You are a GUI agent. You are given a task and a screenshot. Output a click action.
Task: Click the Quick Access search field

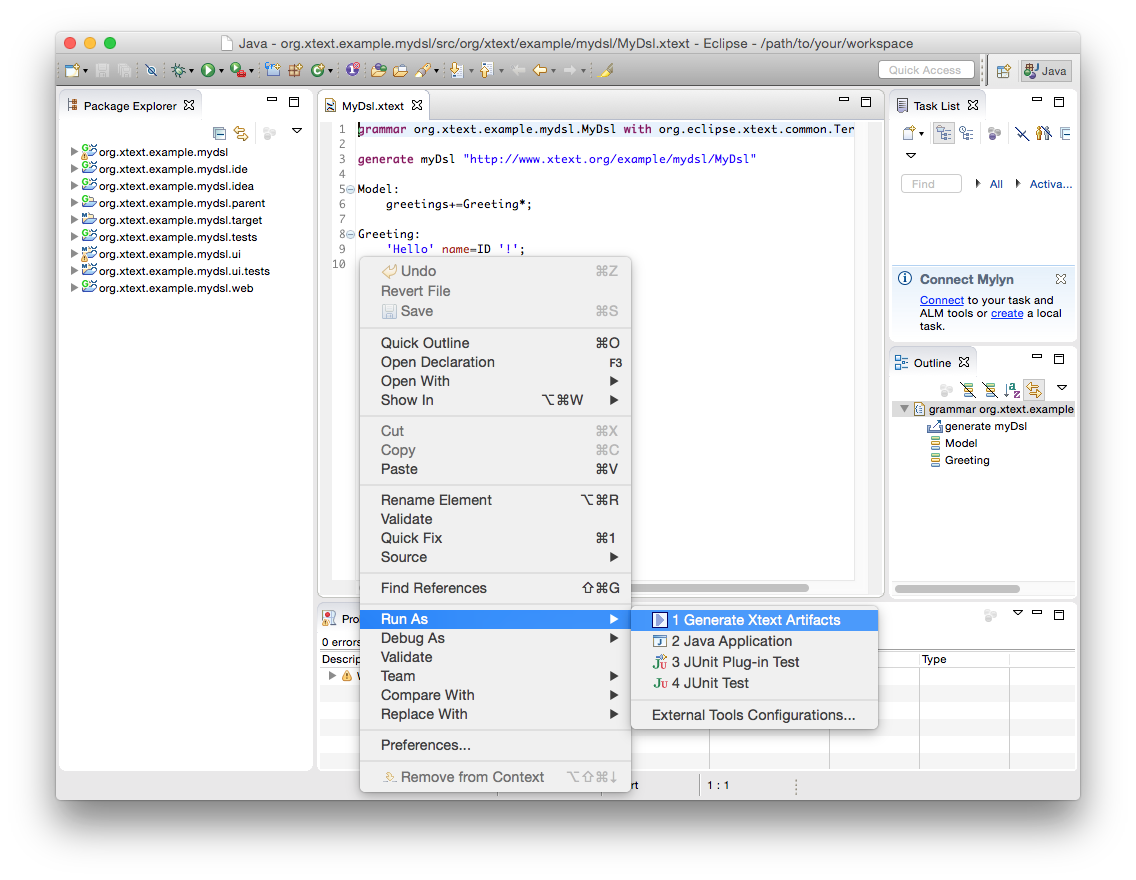[x=925, y=70]
